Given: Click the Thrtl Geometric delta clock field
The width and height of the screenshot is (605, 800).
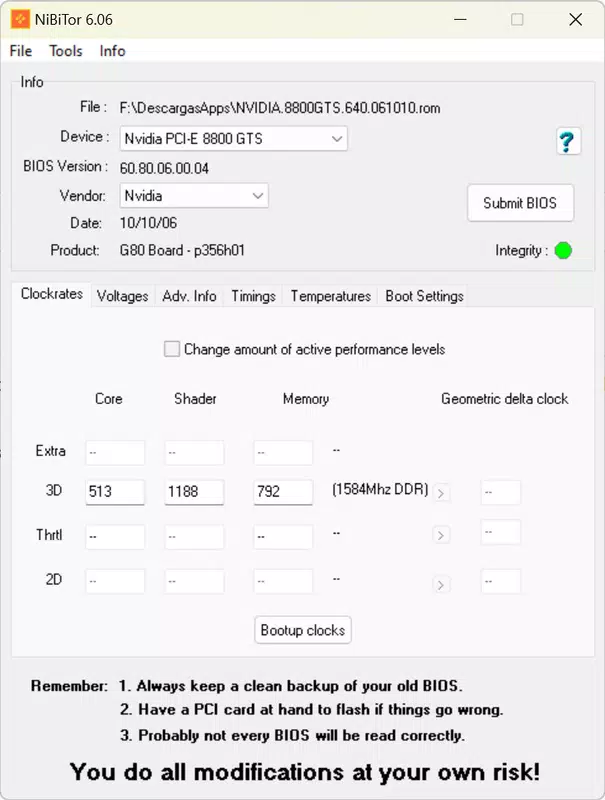Looking at the screenshot, I should click(x=501, y=532).
